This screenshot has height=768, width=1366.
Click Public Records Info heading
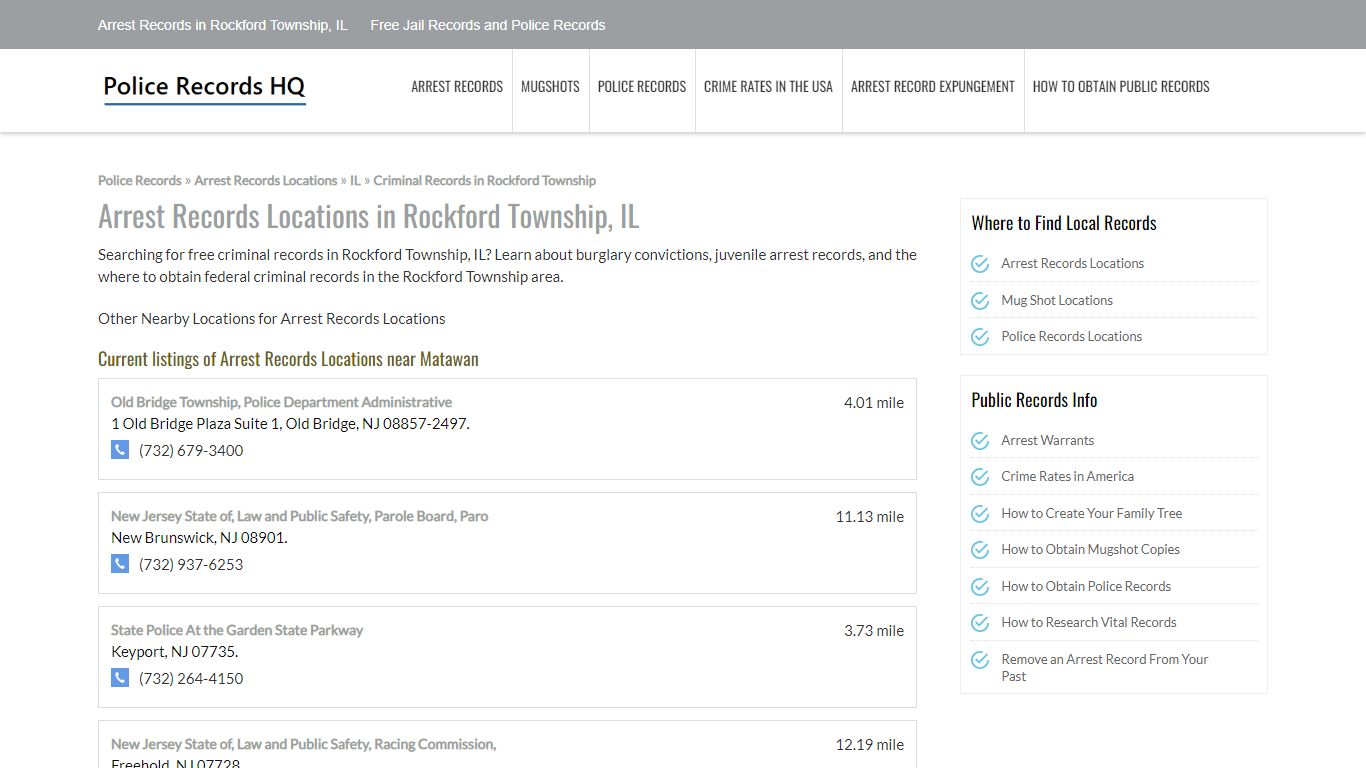click(x=1034, y=400)
